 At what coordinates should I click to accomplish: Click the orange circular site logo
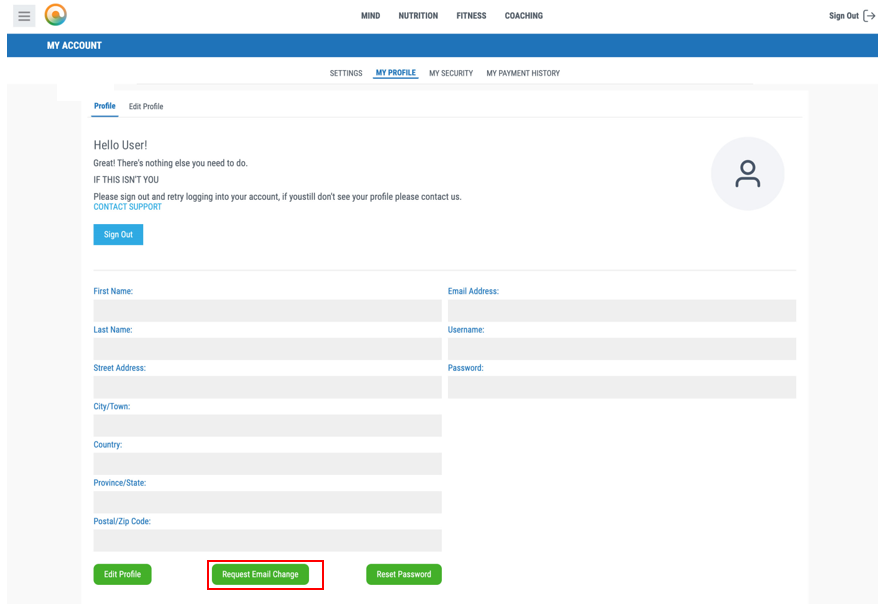56,15
